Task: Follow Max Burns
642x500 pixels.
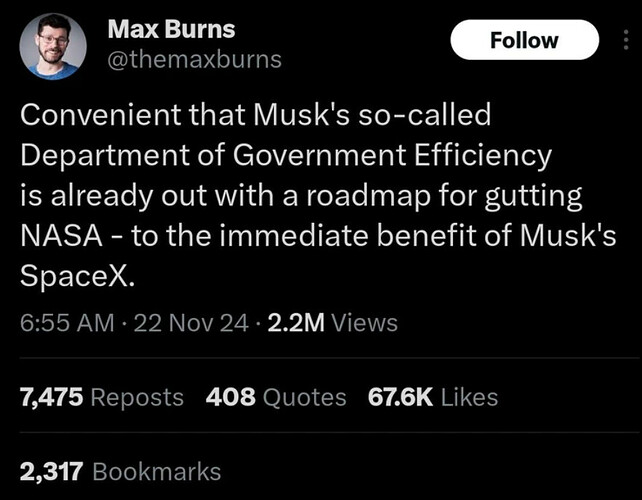Action: 524,40
